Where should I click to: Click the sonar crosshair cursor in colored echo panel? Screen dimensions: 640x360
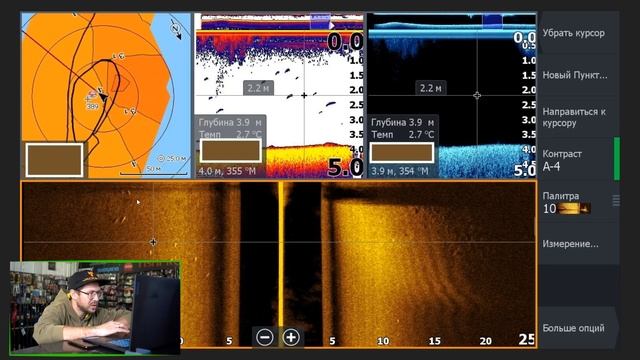tap(304, 95)
